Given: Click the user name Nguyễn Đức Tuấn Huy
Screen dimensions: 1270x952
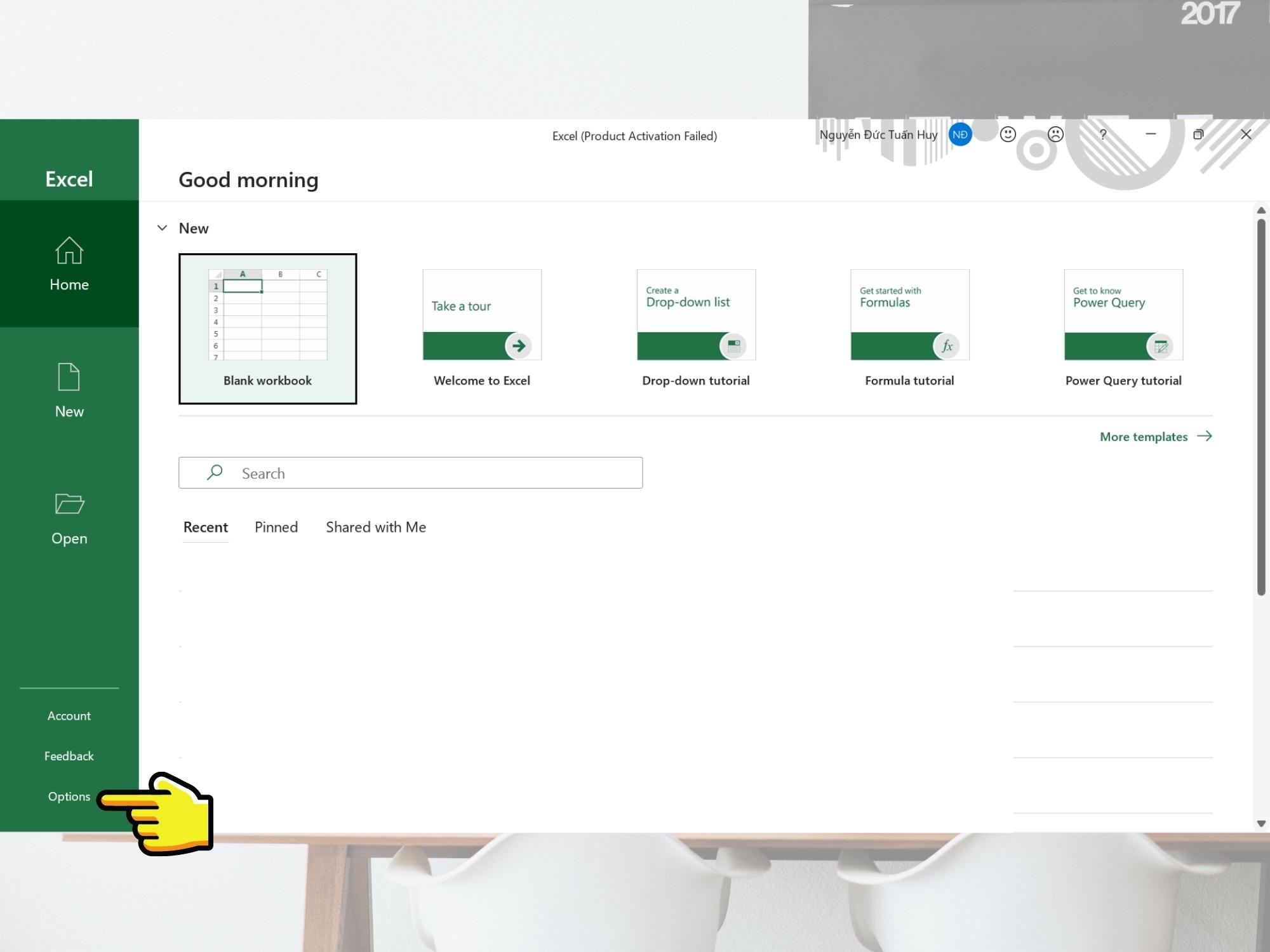Looking at the screenshot, I should (878, 135).
